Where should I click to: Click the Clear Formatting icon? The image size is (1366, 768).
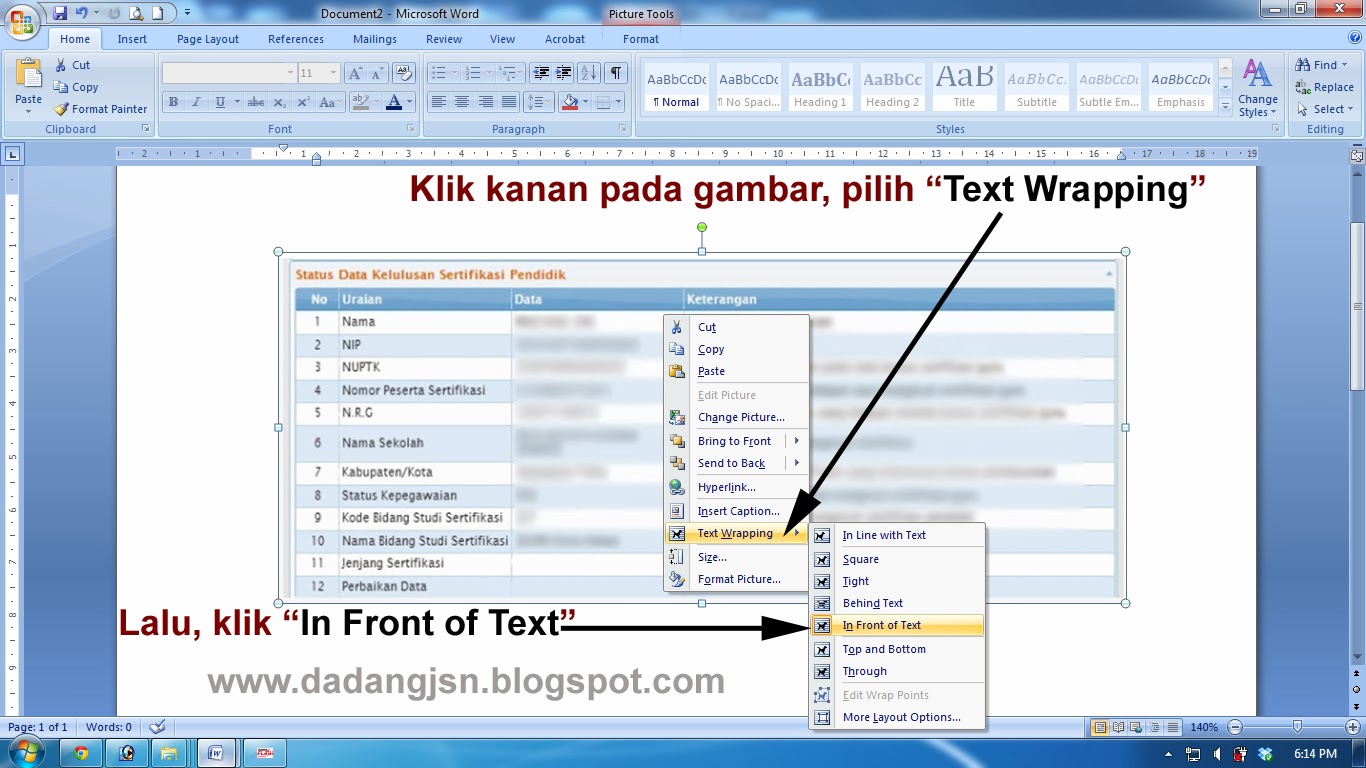point(404,73)
